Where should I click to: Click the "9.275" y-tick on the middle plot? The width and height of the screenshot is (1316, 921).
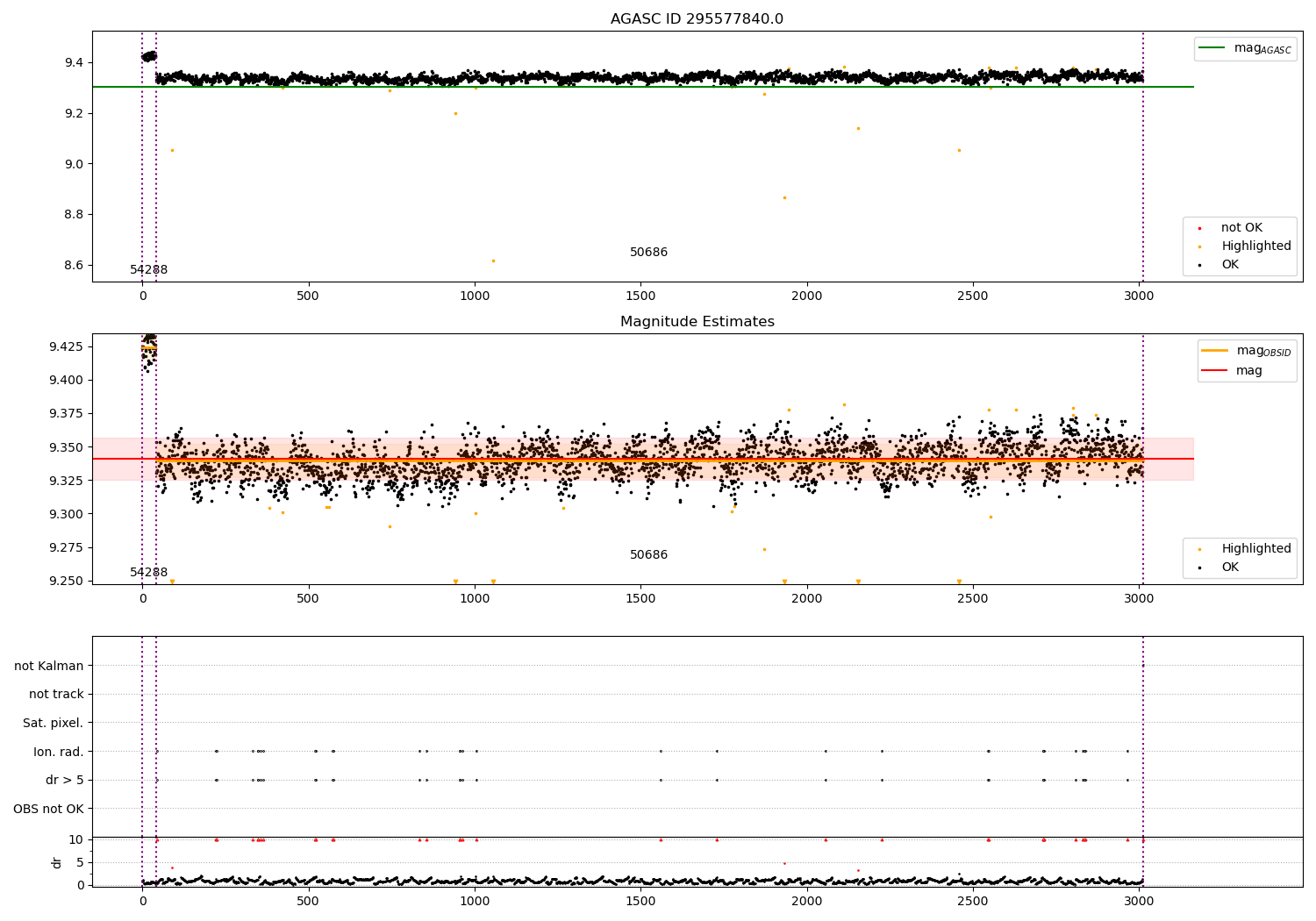pos(66,548)
